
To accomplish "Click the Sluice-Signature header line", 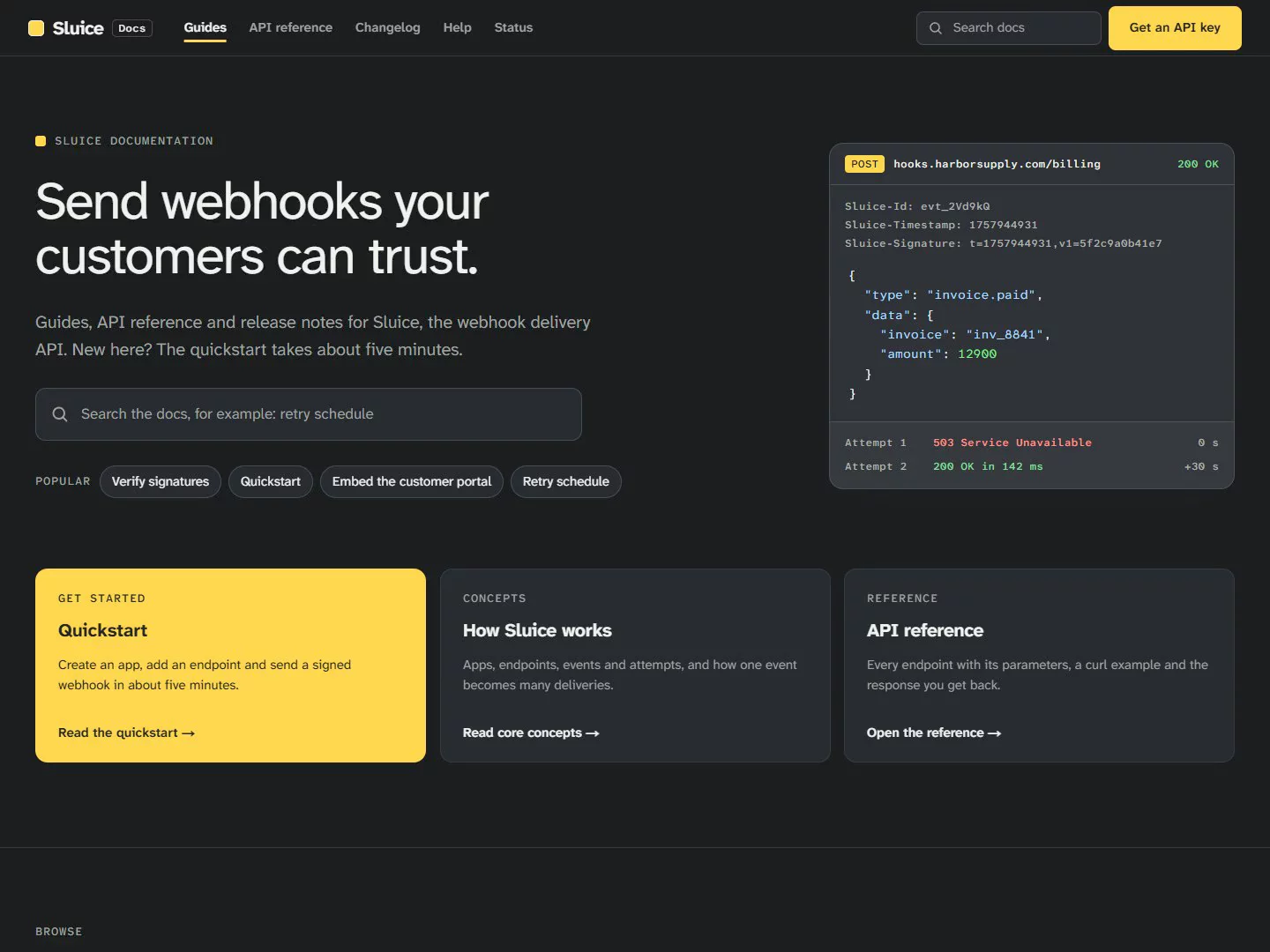I will click(1003, 243).
